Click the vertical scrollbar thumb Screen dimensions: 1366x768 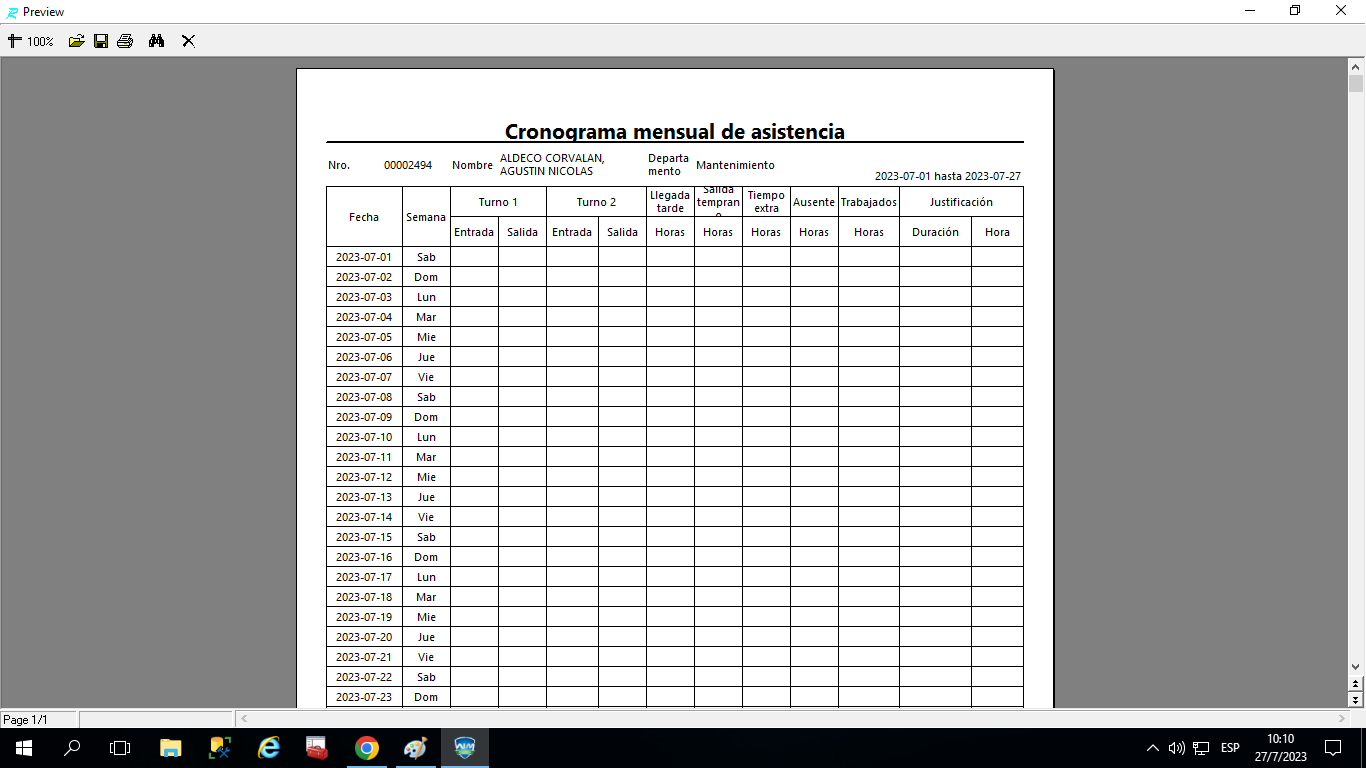point(1356,84)
